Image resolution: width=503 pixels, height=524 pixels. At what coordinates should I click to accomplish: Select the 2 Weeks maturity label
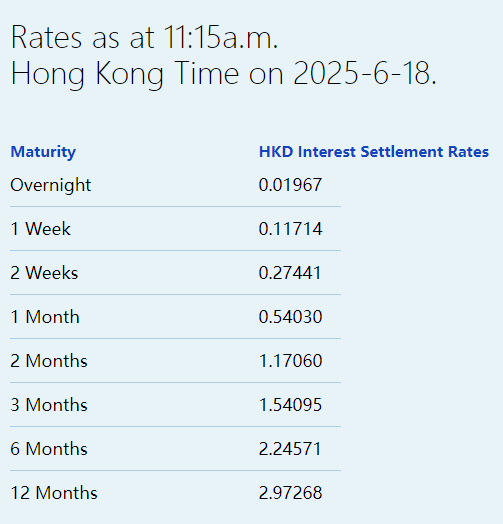[44, 273]
